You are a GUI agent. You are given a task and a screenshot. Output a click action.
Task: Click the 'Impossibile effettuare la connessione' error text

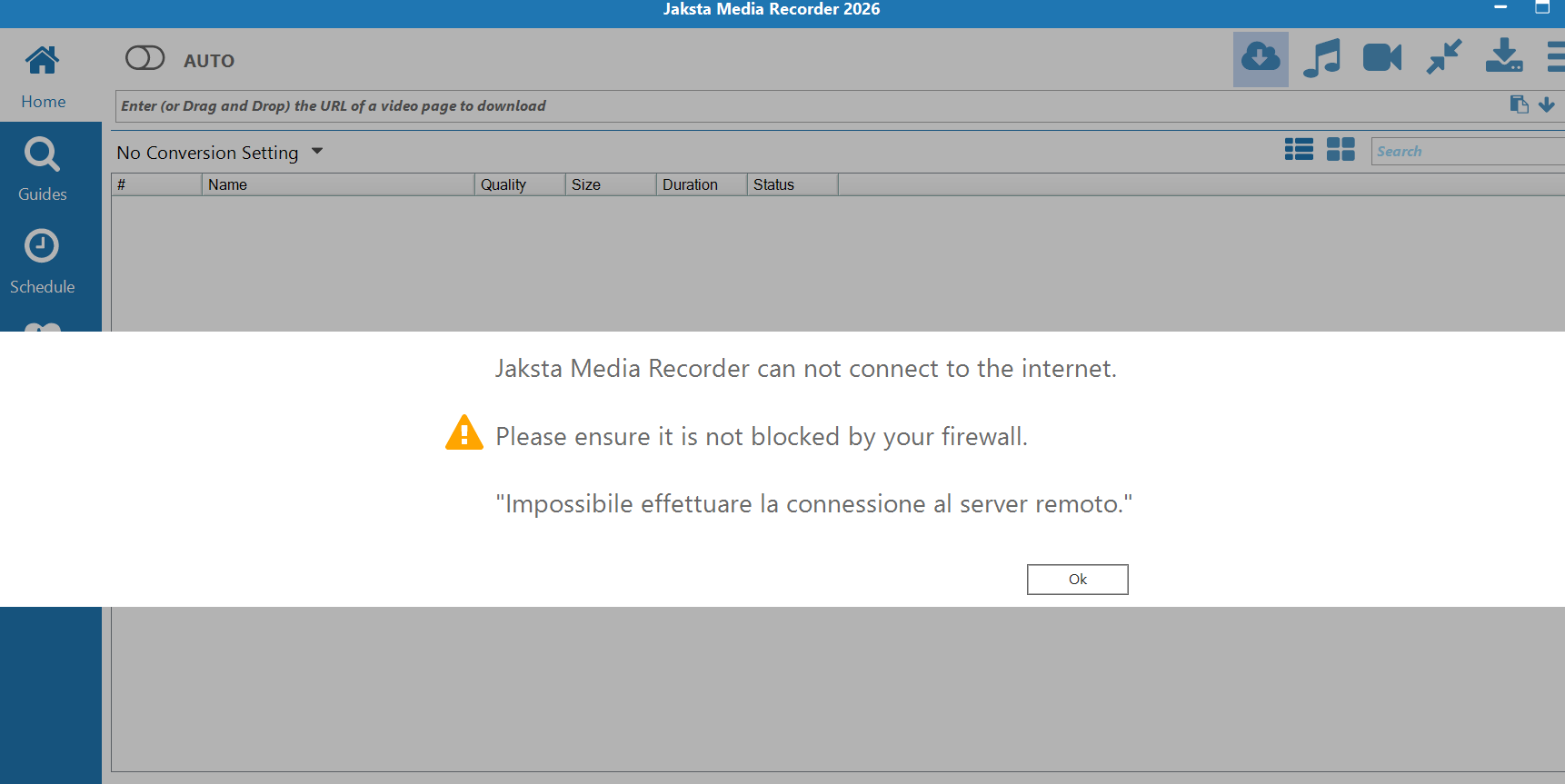point(814,504)
